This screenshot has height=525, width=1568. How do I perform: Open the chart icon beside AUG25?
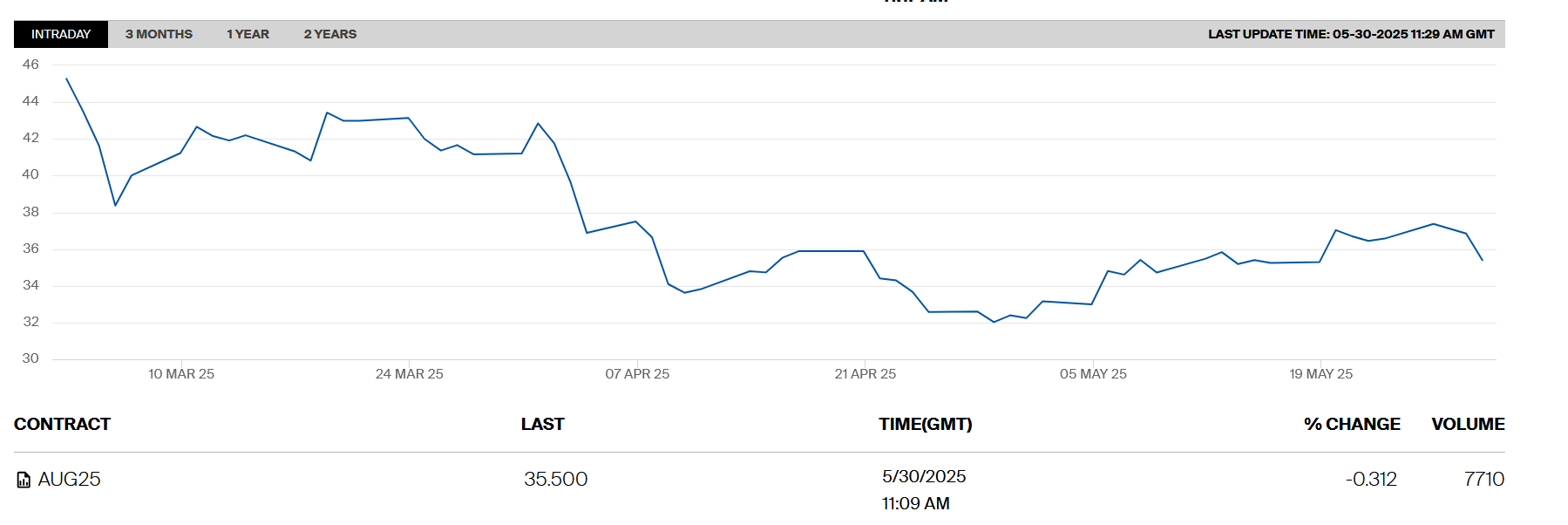[x=24, y=480]
